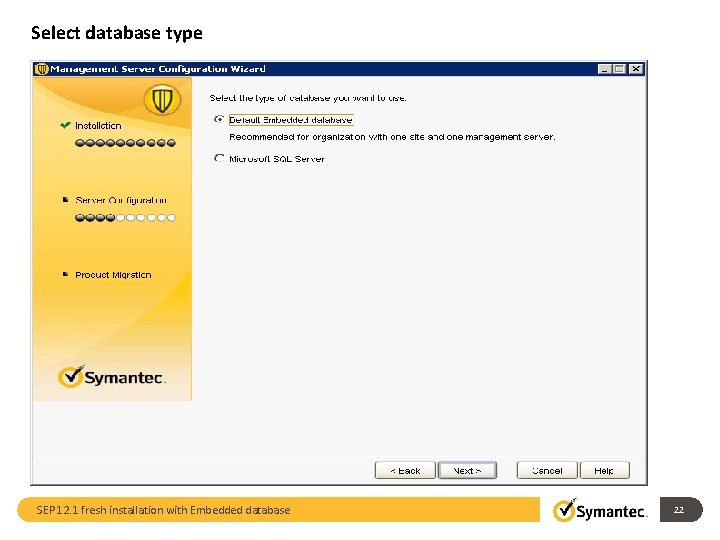The width and height of the screenshot is (720, 540).
Task: Click the bullet beside Product Migration
Action: (x=65, y=274)
